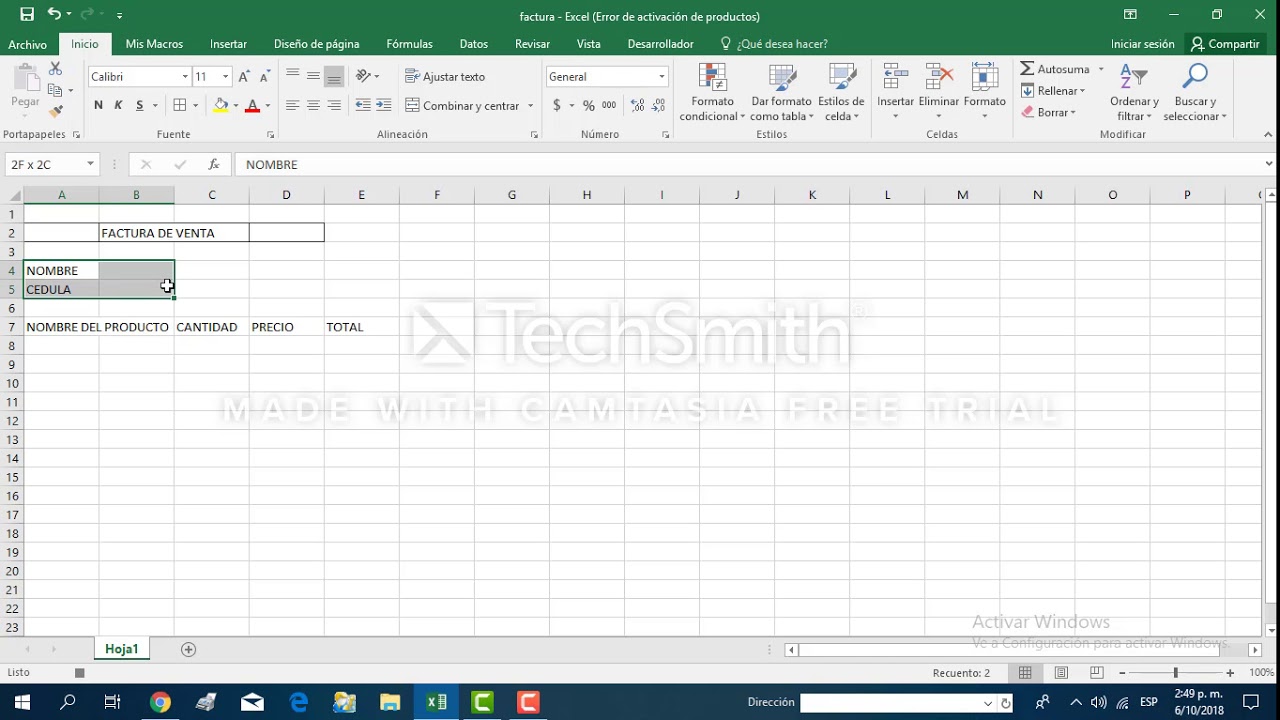The image size is (1280, 720).
Task: Click the Increase indent icon
Action: tap(384, 105)
